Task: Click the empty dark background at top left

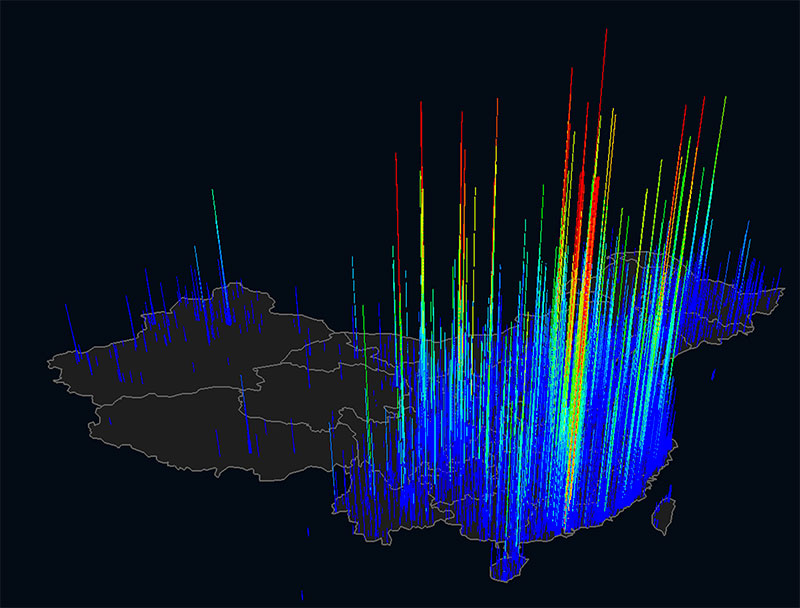Action: point(100,80)
